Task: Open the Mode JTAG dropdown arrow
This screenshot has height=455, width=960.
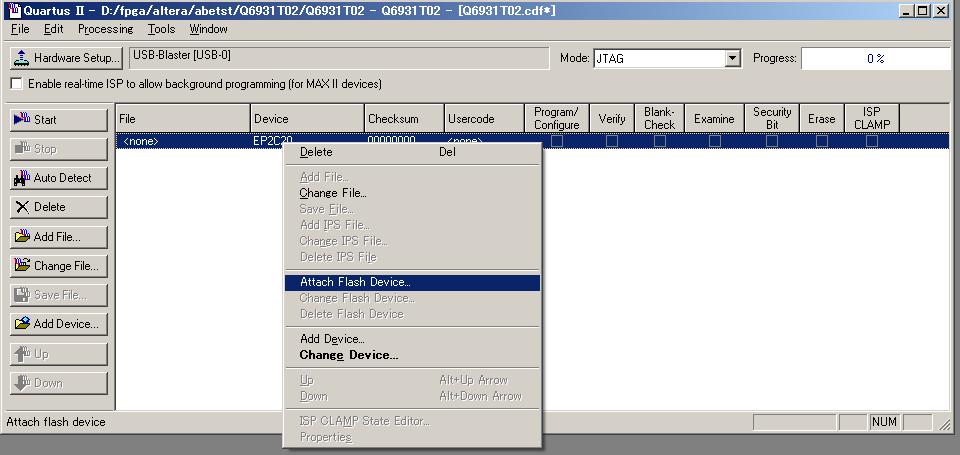Action: pos(732,59)
